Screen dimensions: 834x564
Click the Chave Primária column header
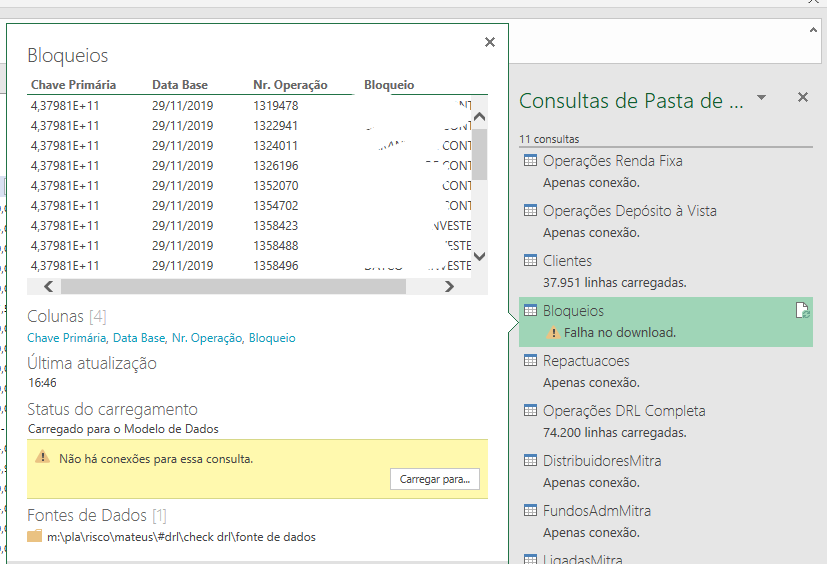73,85
